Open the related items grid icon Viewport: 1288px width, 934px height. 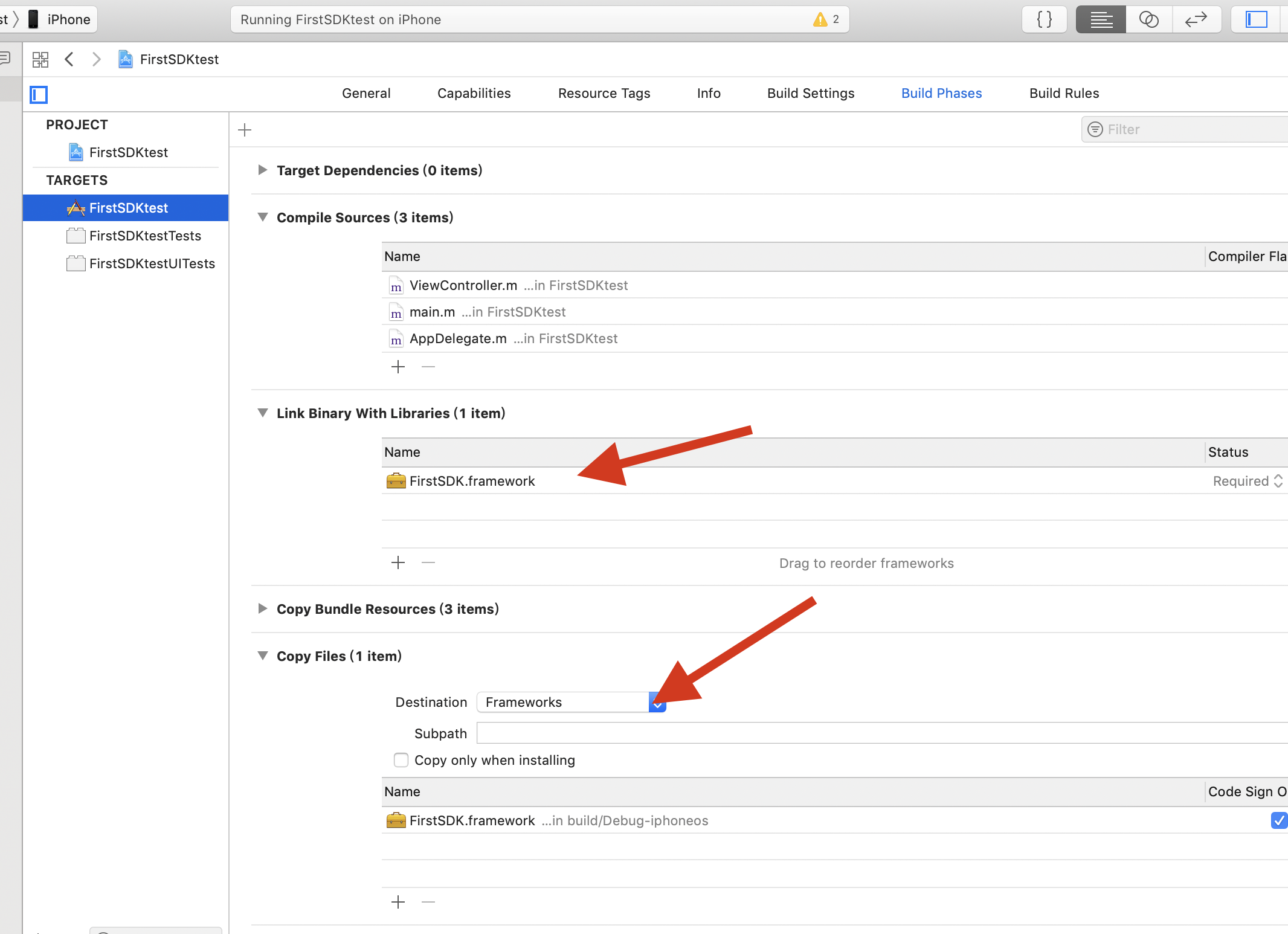(40, 59)
